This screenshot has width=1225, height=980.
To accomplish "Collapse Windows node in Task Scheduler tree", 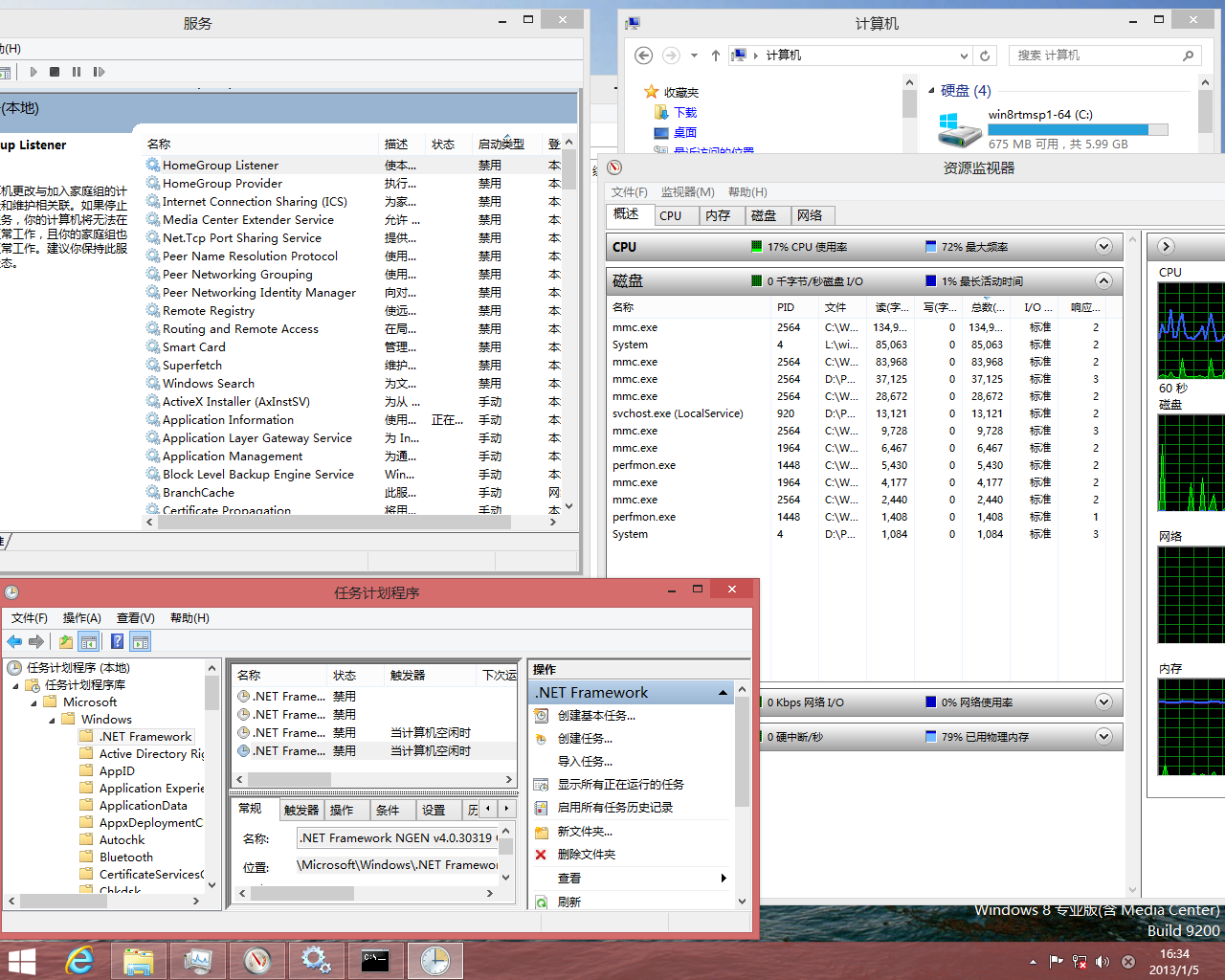I will (52, 720).
